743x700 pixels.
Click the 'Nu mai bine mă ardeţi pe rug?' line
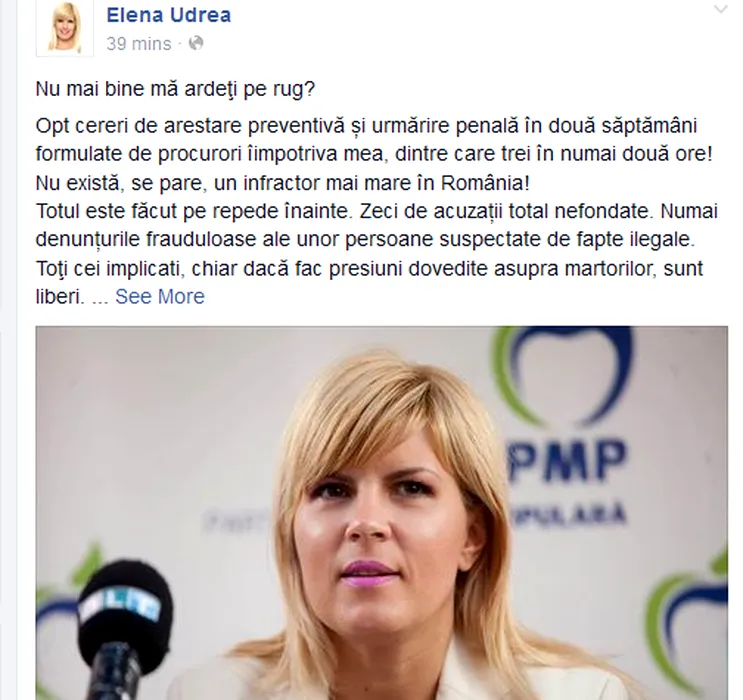[x=175, y=89]
